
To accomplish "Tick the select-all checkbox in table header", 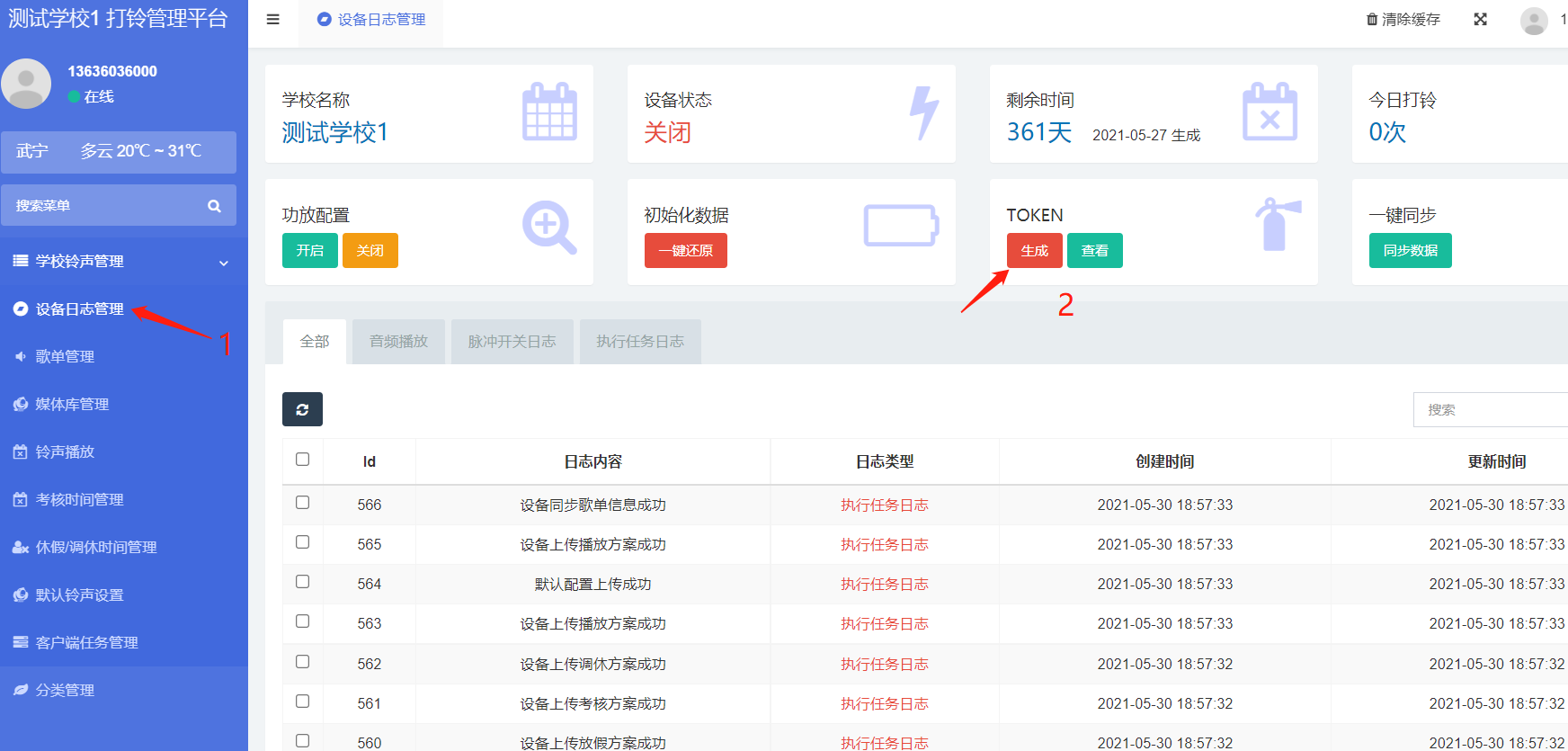I will click(303, 460).
